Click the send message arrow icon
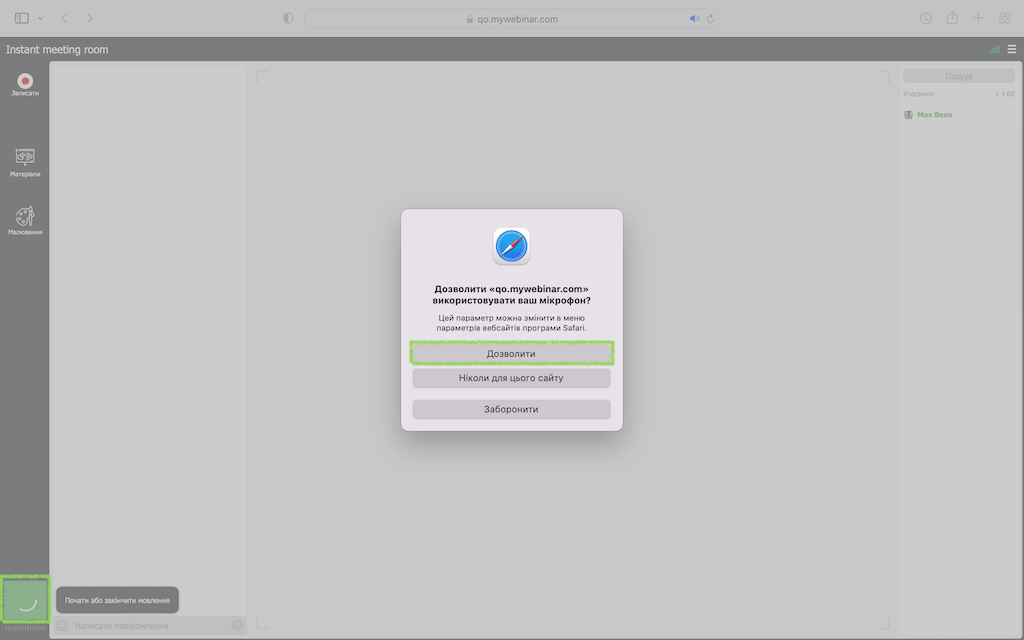This screenshot has width=1024, height=640. click(237, 625)
